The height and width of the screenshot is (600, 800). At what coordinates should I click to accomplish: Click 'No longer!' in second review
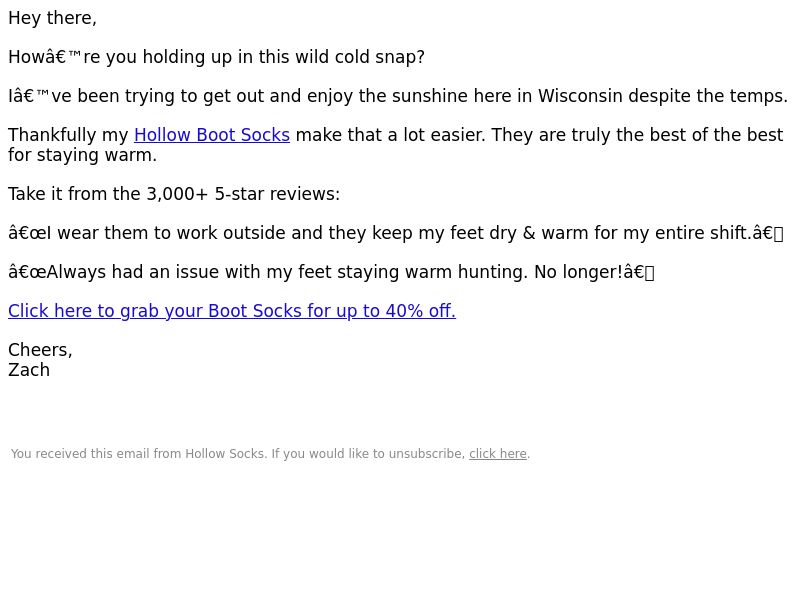[578, 272]
